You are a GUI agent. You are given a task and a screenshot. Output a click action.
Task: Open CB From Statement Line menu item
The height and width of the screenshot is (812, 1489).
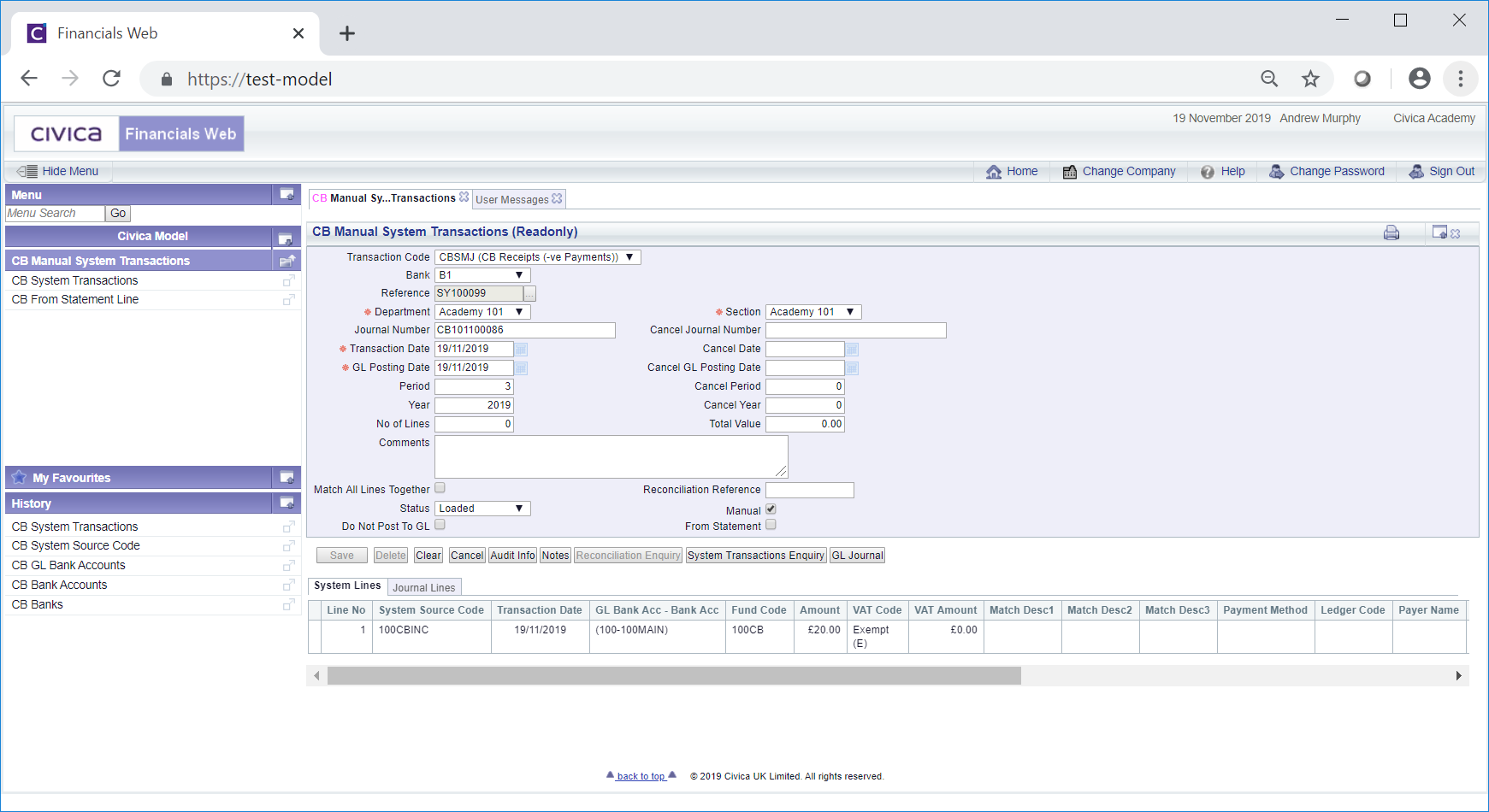point(75,299)
